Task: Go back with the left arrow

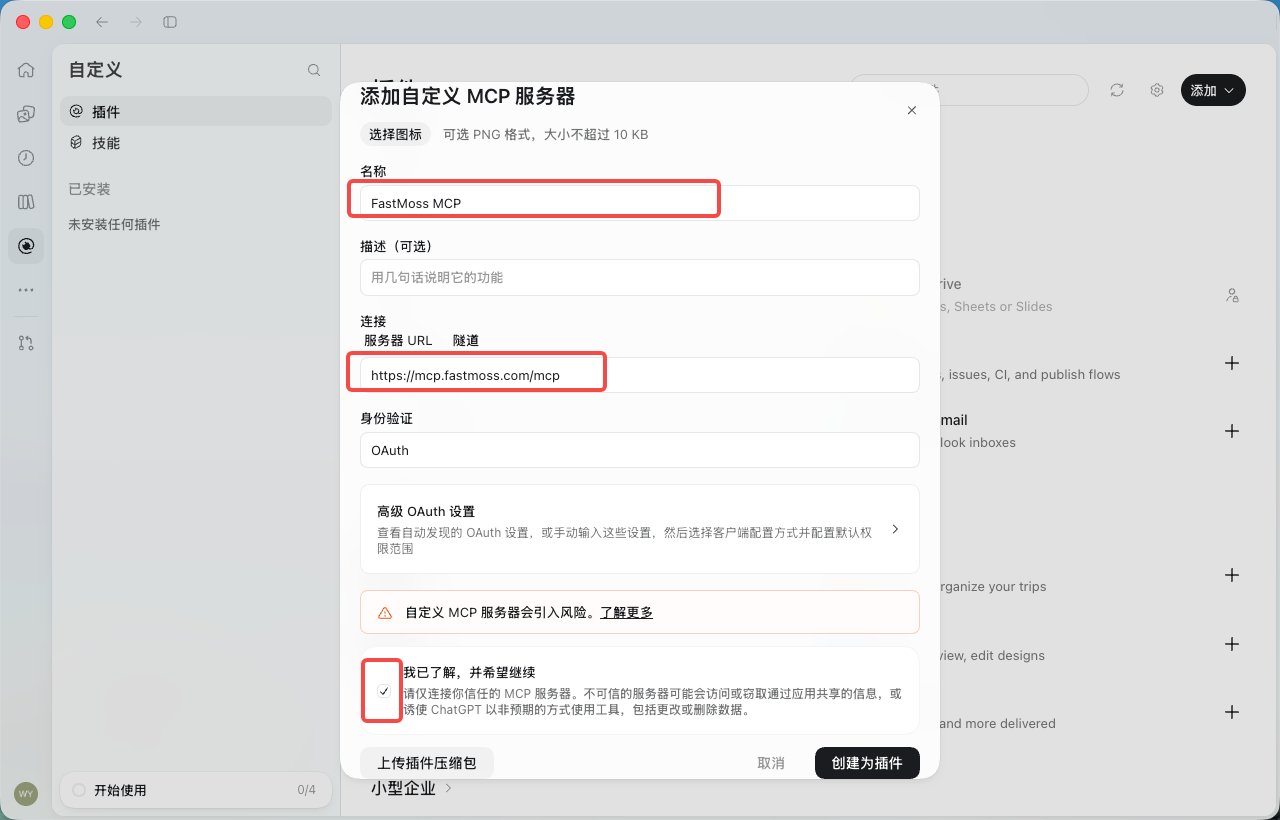Action: click(102, 22)
